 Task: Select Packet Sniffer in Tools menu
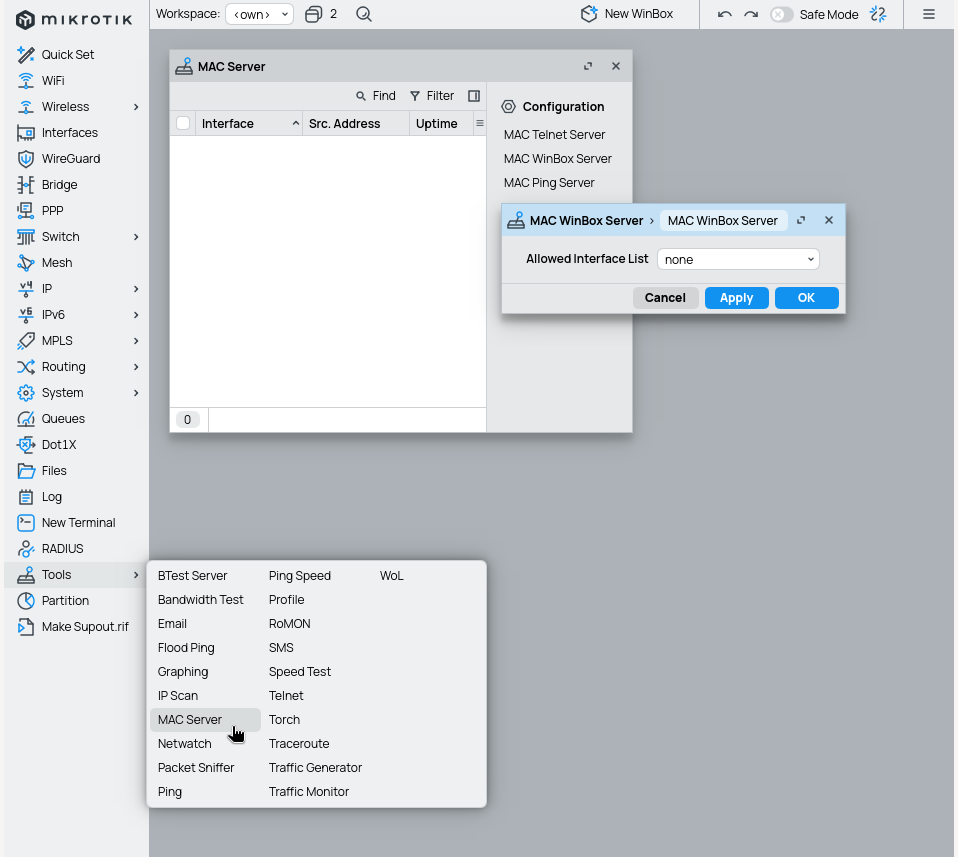click(196, 768)
